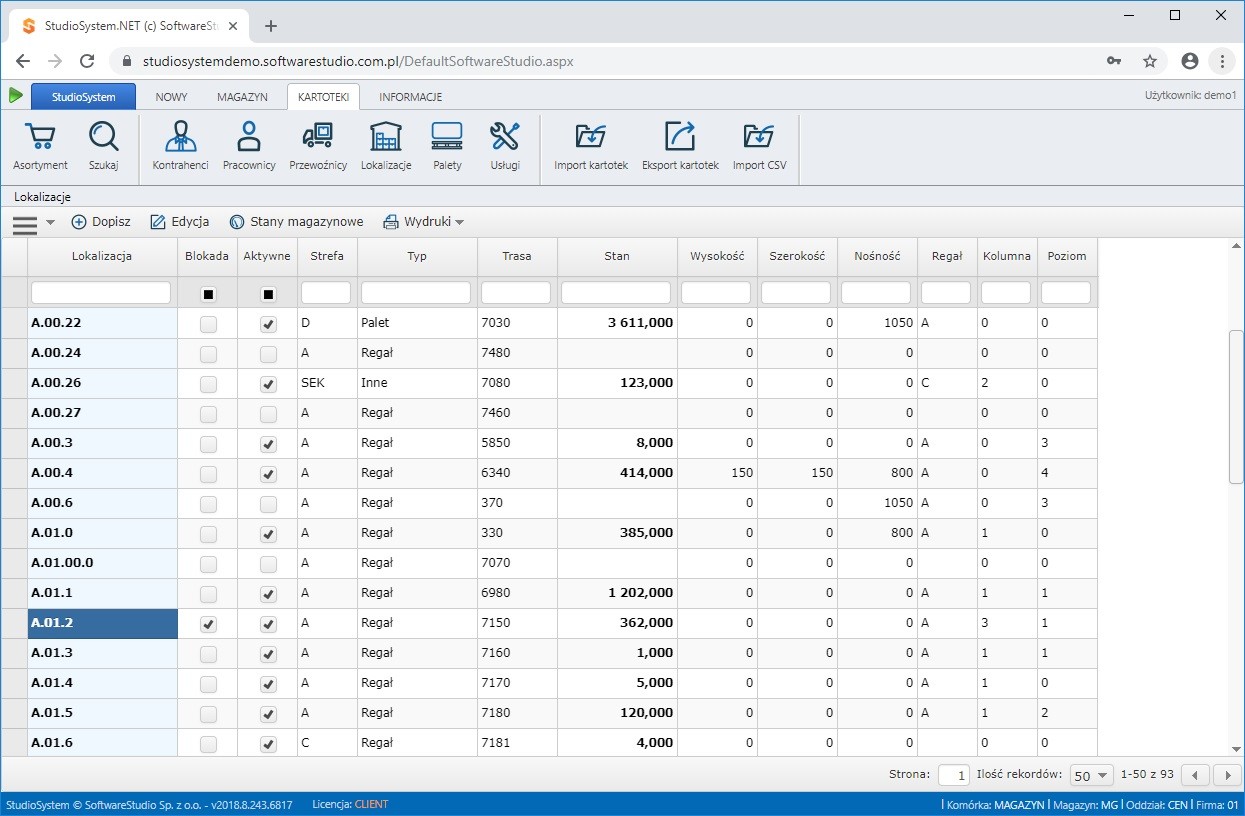The width and height of the screenshot is (1245, 816).
Task: Open the records-per-page dropdown showing 50
Action: (1091, 775)
